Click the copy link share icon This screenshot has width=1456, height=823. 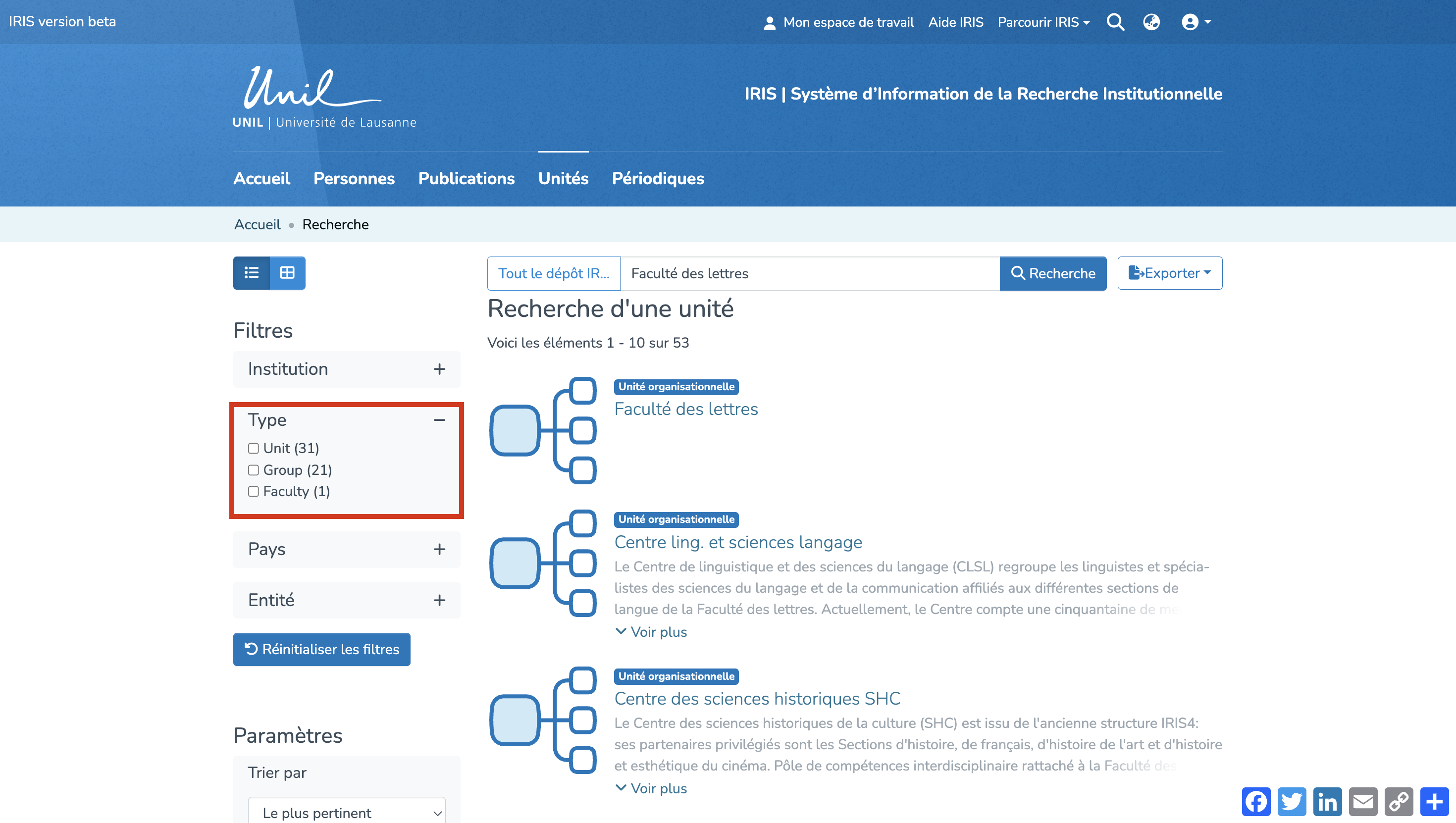point(1399,802)
